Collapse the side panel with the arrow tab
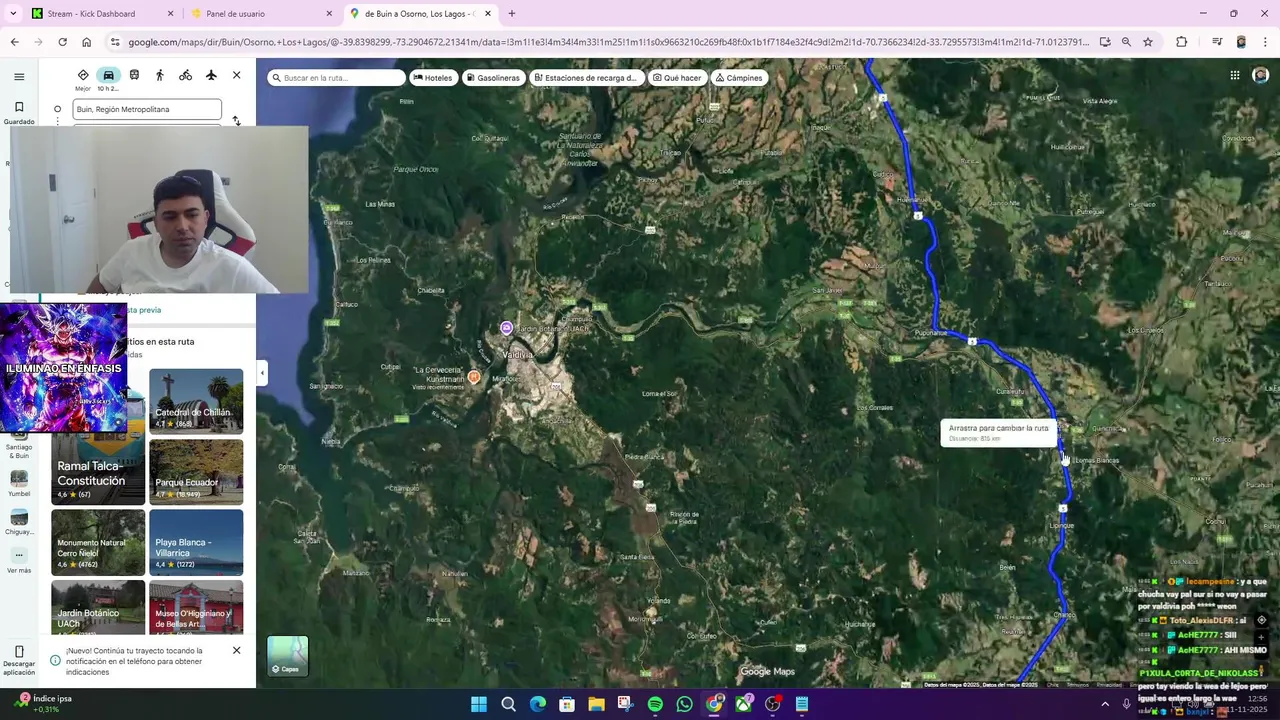1280x720 pixels. pyautogui.click(x=262, y=372)
